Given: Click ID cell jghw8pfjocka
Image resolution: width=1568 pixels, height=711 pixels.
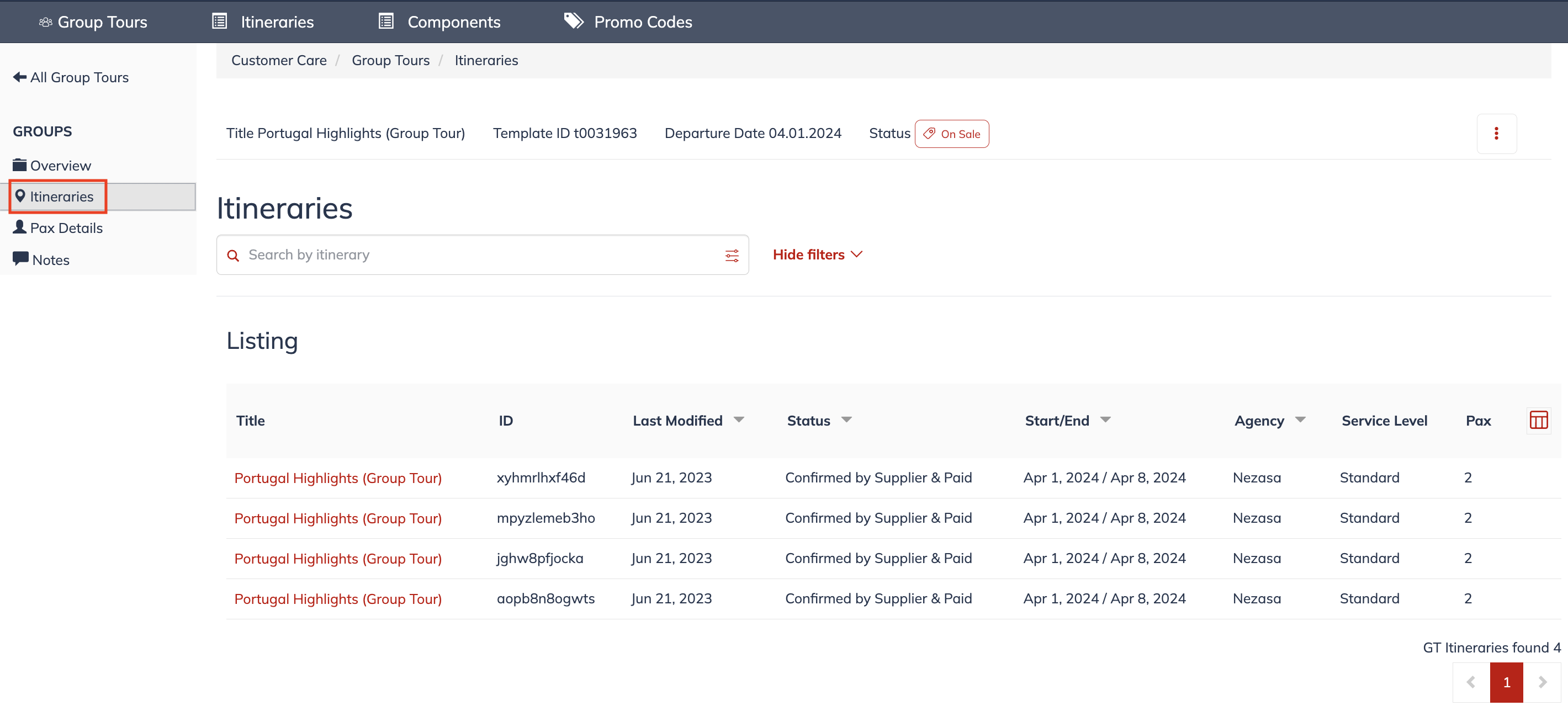Looking at the screenshot, I should (540, 558).
